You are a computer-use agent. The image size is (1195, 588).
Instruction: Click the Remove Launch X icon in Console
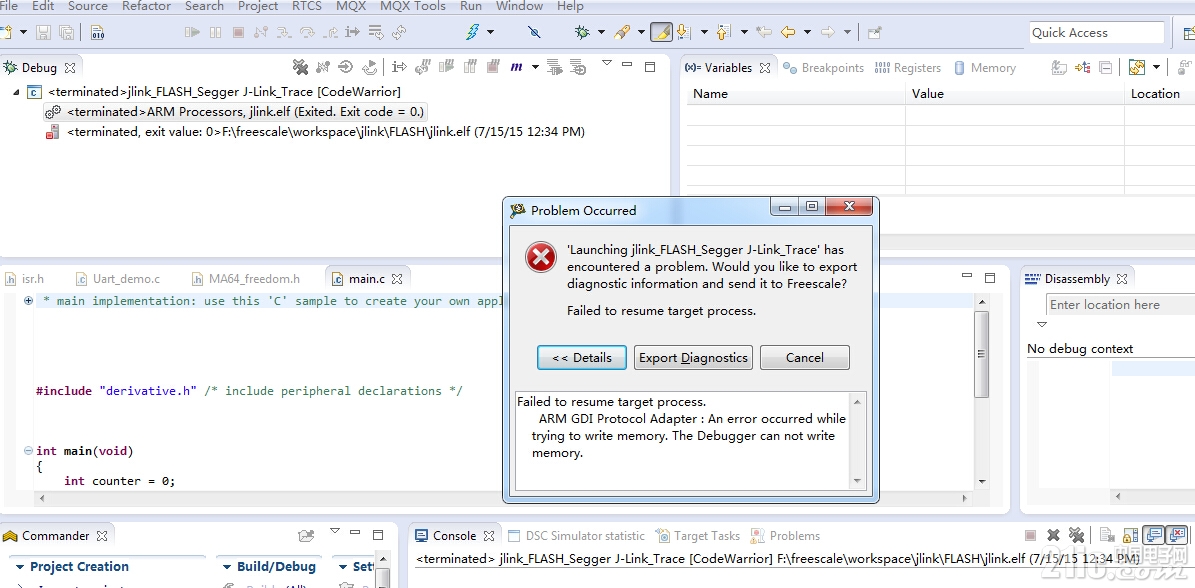[1053, 535]
